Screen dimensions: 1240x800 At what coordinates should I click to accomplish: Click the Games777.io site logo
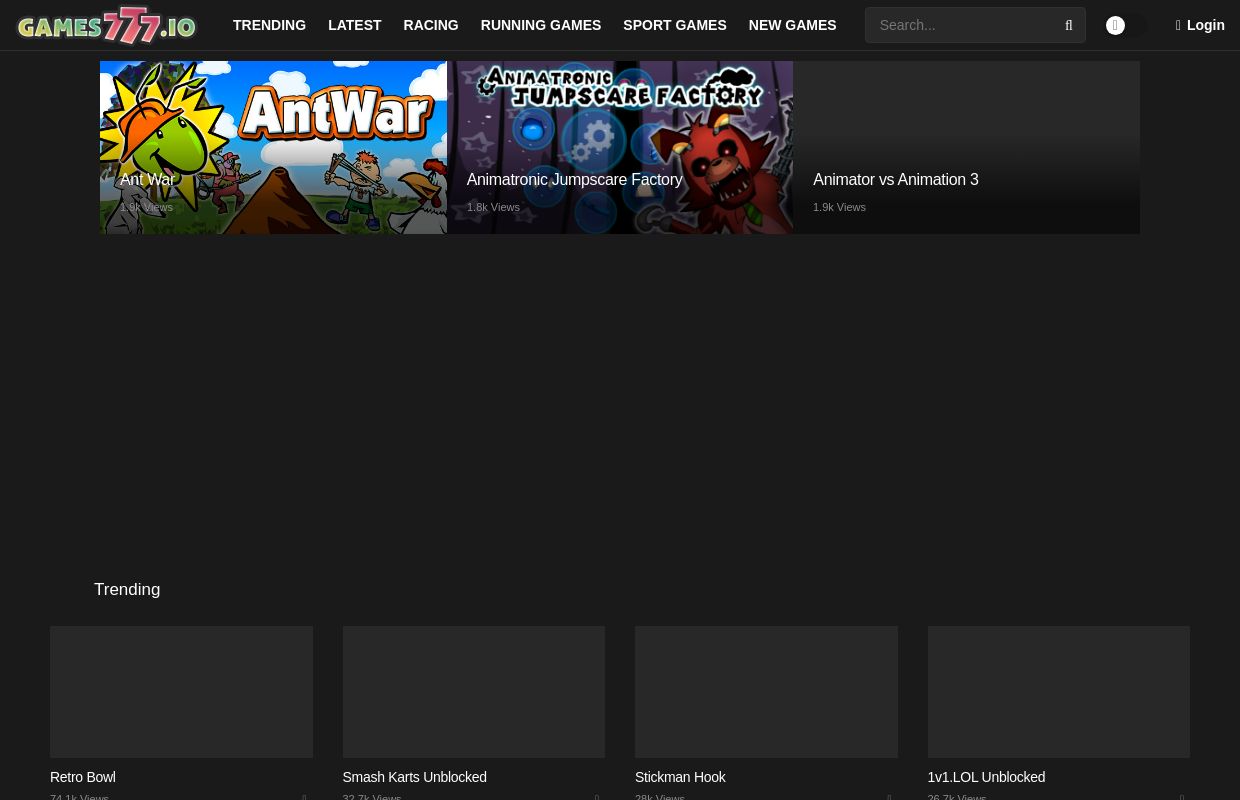pyautogui.click(x=106, y=25)
